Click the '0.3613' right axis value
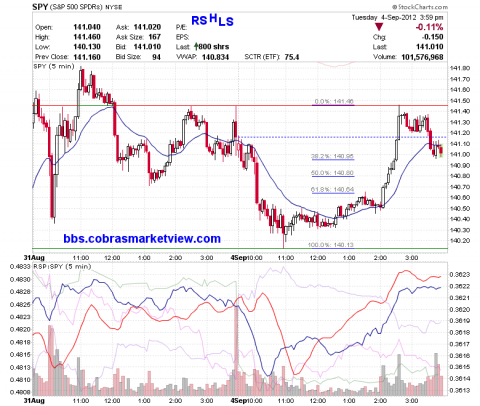480x406 pixels. [460, 390]
